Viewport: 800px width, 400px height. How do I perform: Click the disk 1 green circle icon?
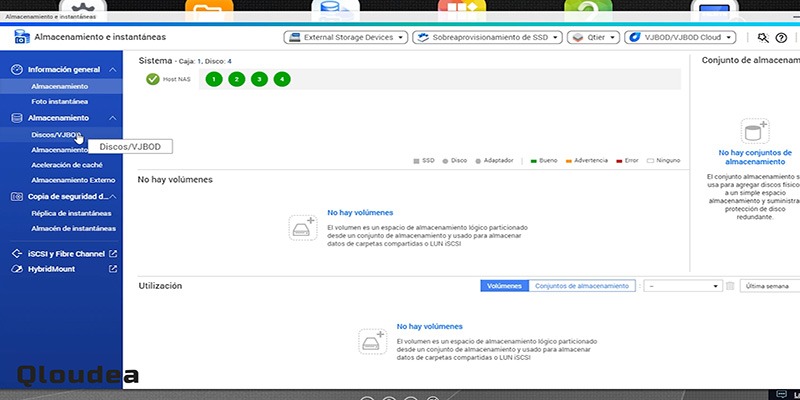[214, 79]
